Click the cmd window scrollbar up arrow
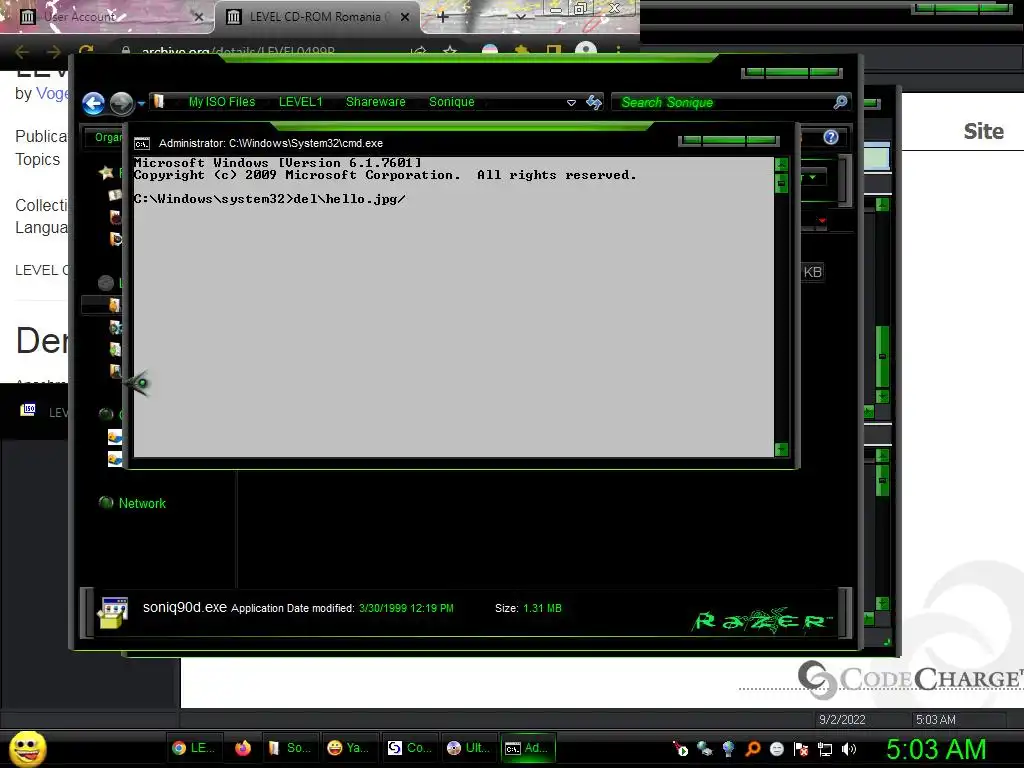 [781, 165]
